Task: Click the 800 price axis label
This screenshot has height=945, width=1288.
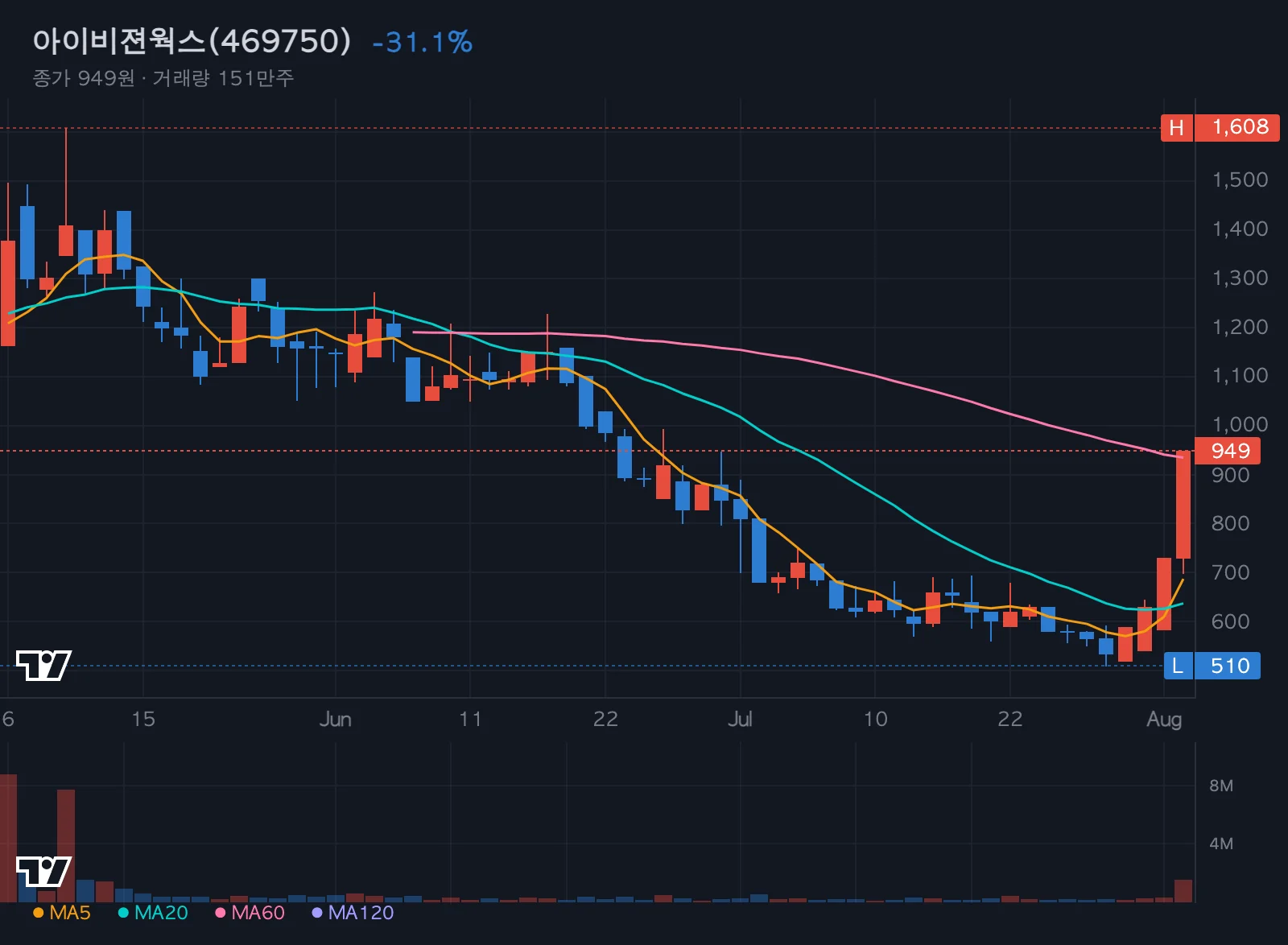Action: pos(1231,523)
